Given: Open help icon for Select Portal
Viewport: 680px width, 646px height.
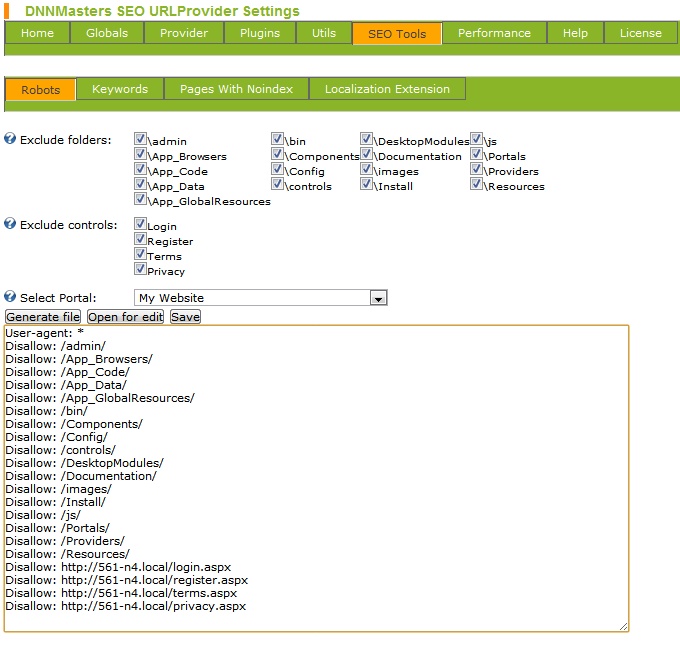Looking at the screenshot, I should pyautogui.click(x=10, y=297).
